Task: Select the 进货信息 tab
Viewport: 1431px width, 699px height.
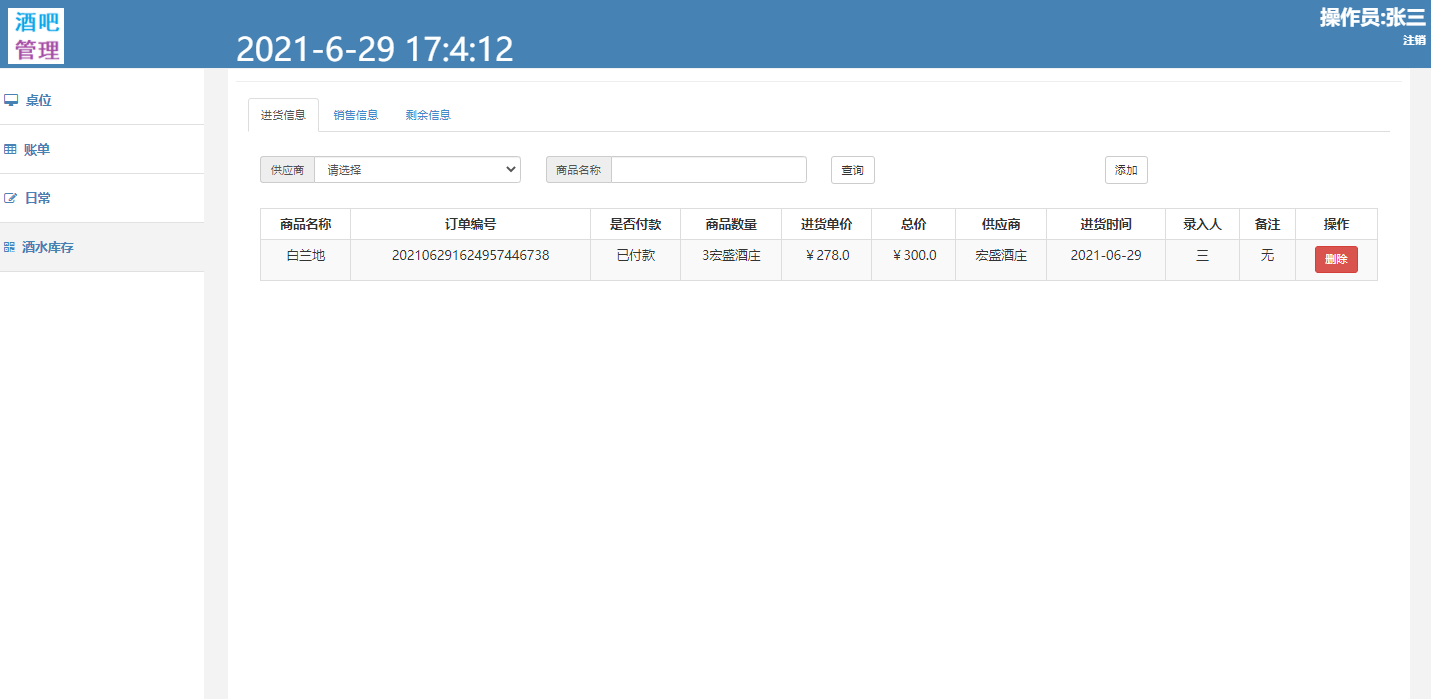Action: pos(283,114)
